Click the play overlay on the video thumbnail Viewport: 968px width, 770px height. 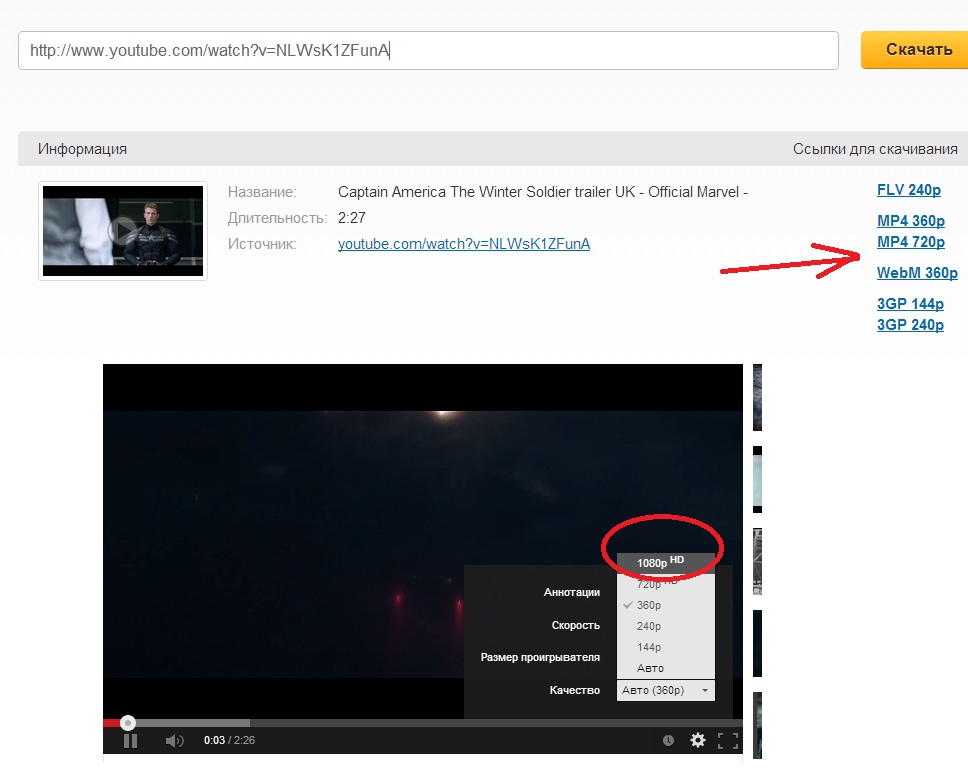tap(122, 231)
